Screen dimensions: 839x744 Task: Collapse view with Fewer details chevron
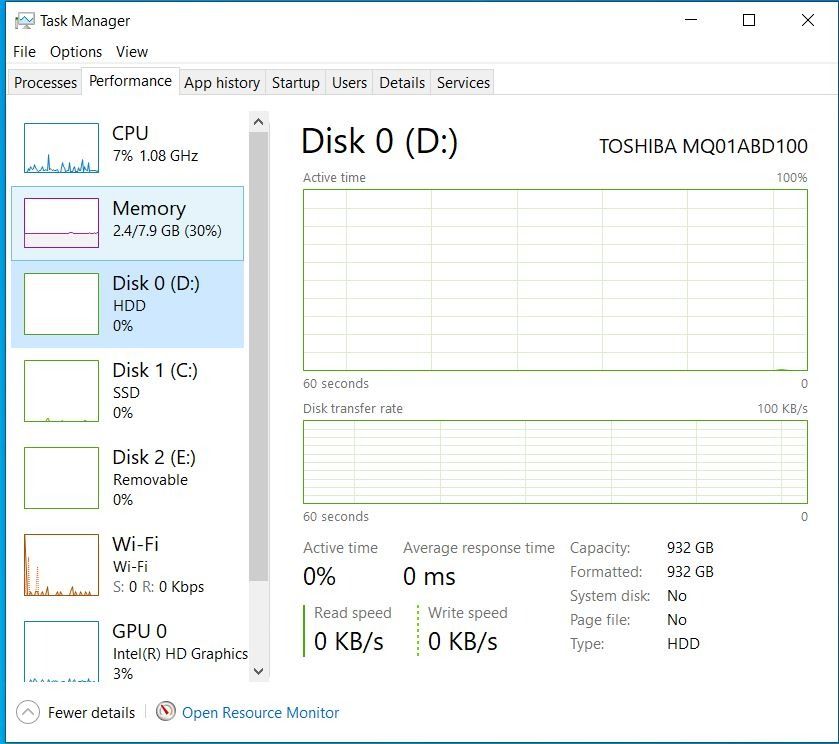coord(29,713)
